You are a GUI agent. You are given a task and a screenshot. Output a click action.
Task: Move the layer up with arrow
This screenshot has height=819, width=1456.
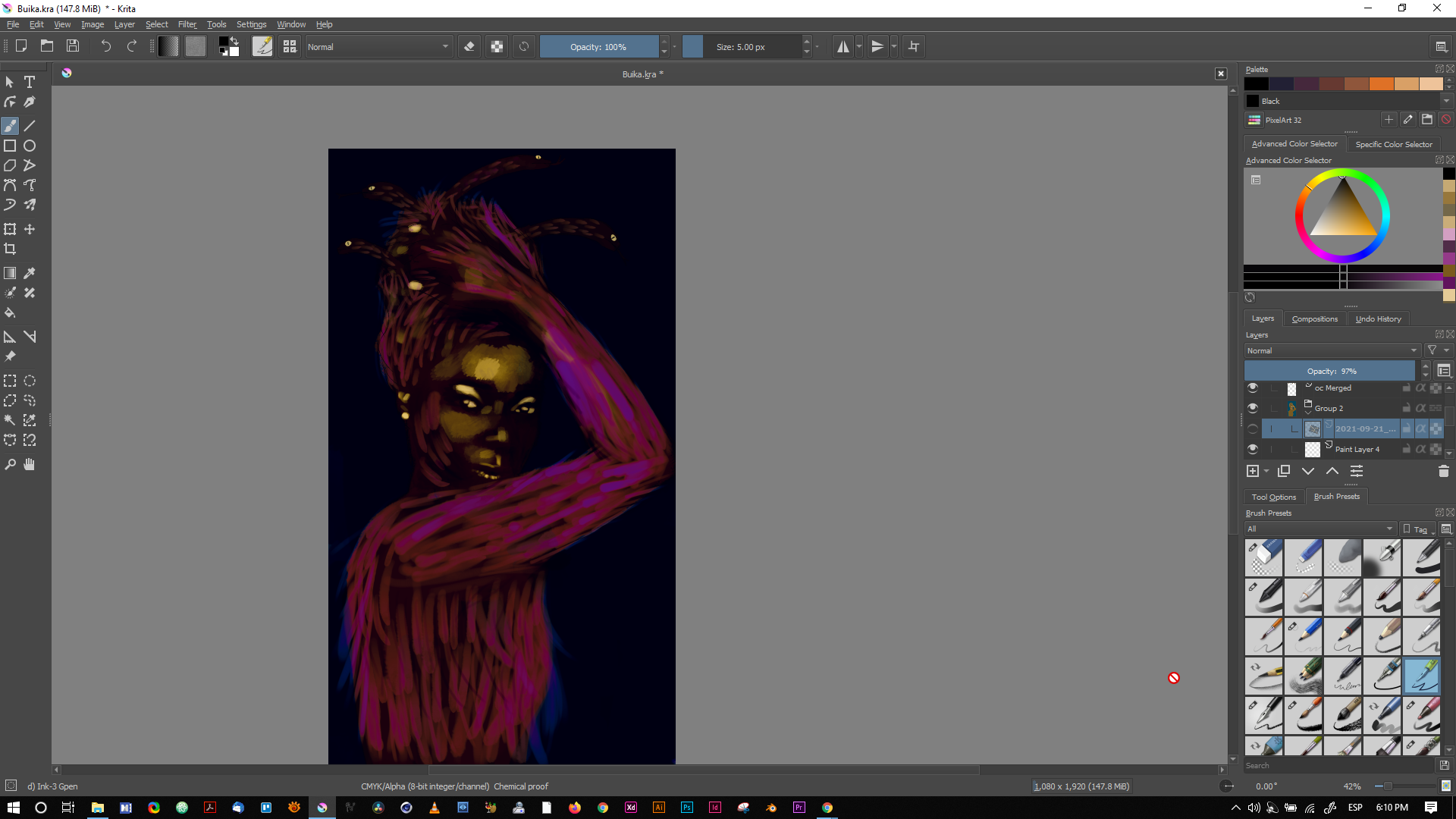(1332, 472)
